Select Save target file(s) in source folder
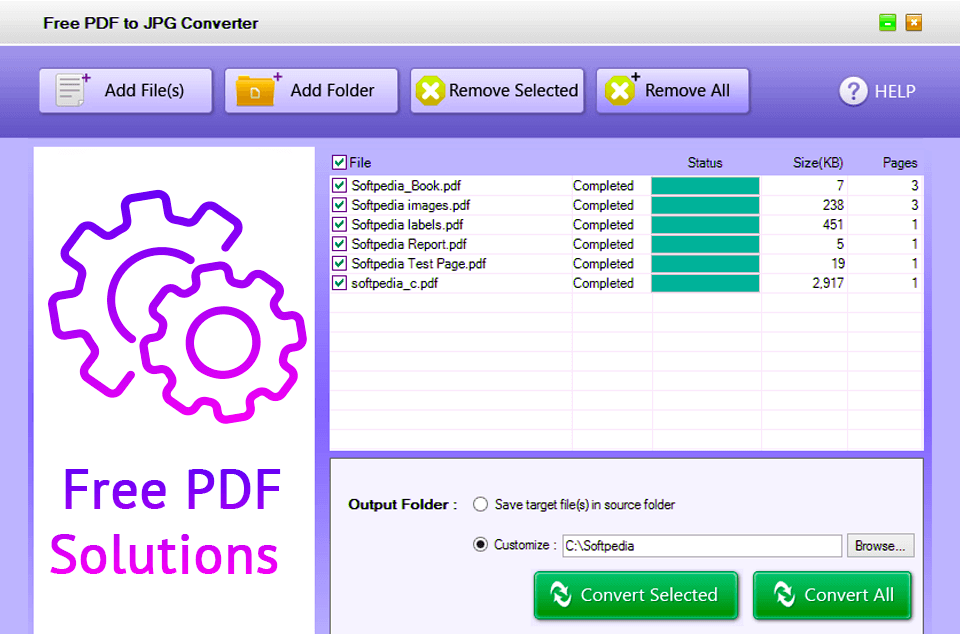 coord(480,505)
